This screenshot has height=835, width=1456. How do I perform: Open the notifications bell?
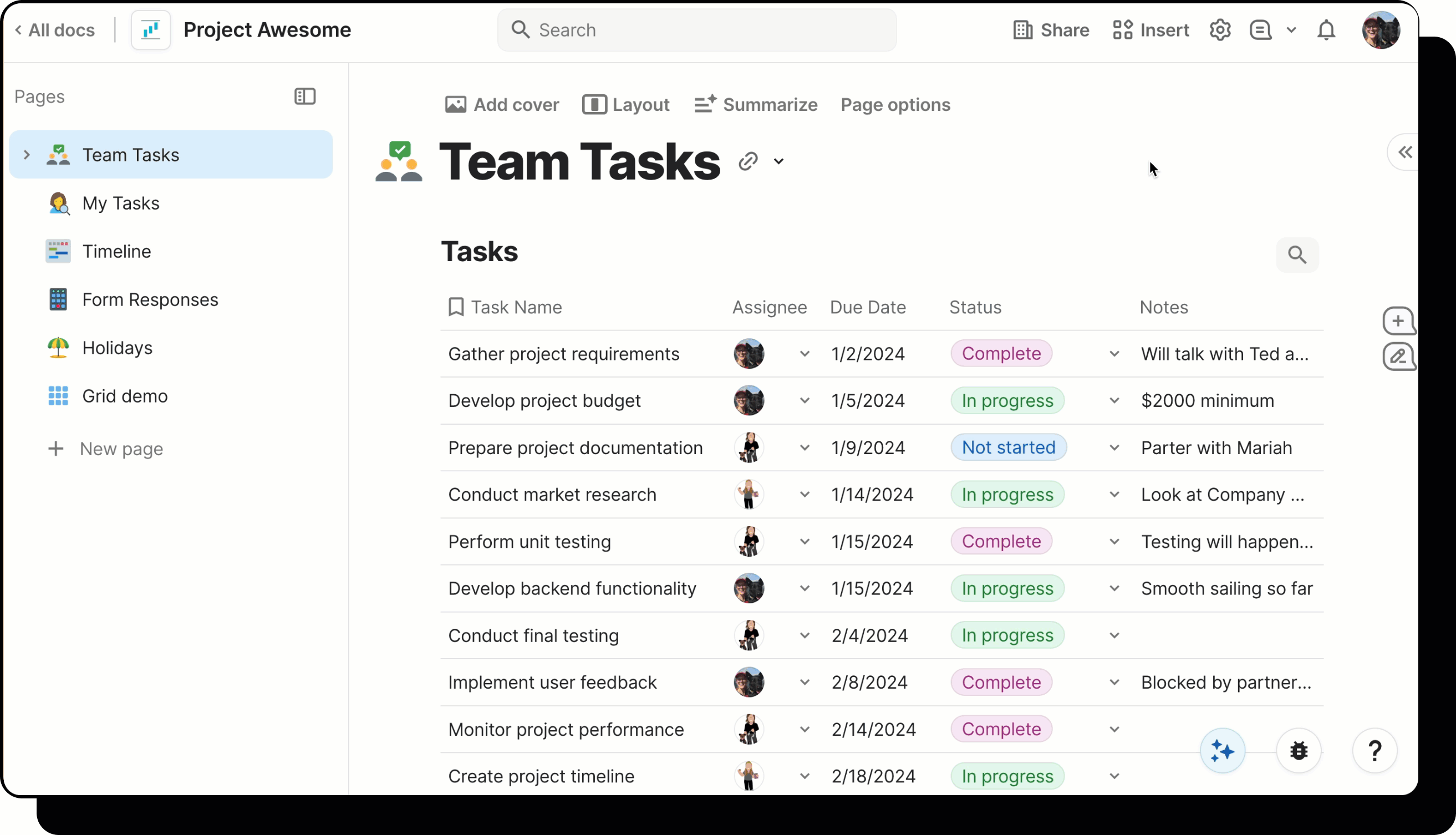1326,30
